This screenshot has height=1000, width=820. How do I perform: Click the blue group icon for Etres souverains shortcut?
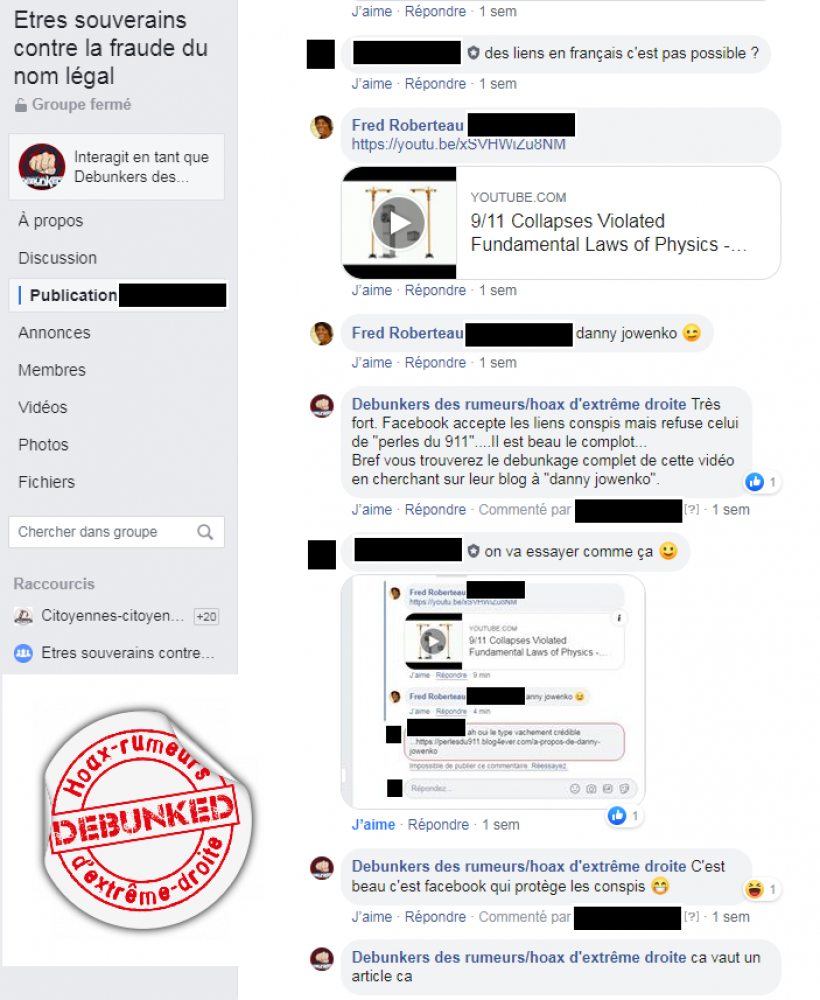click(24, 653)
